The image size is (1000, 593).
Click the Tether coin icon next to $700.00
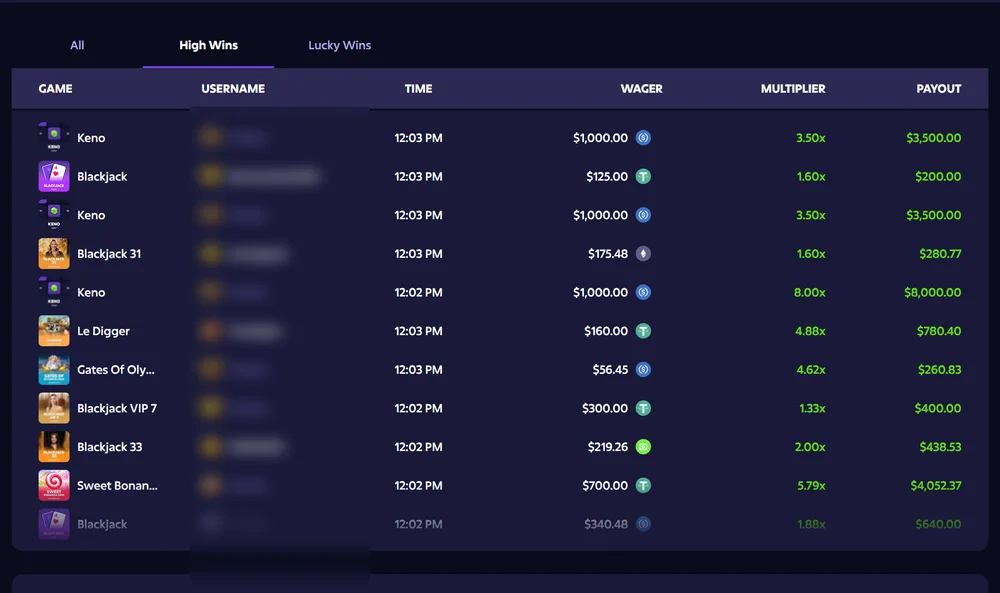pyautogui.click(x=643, y=486)
